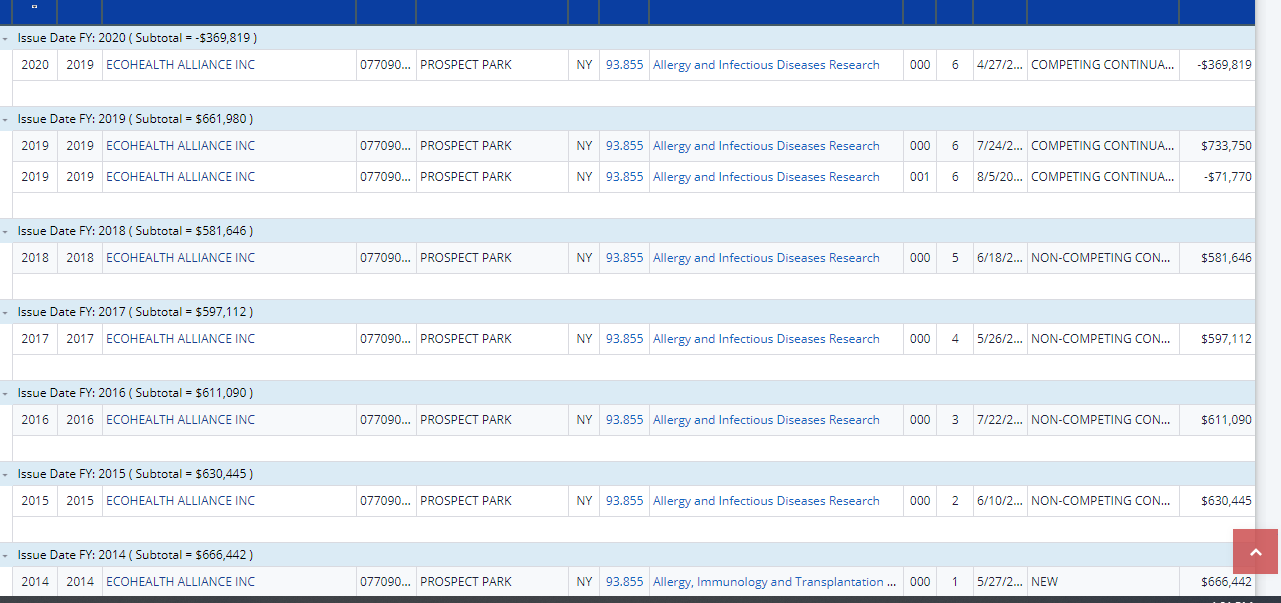The width and height of the screenshot is (1281, 603).
Task: Open Allergy and Infectious Diseases Research in 2016 row
Action: [766, 420]
